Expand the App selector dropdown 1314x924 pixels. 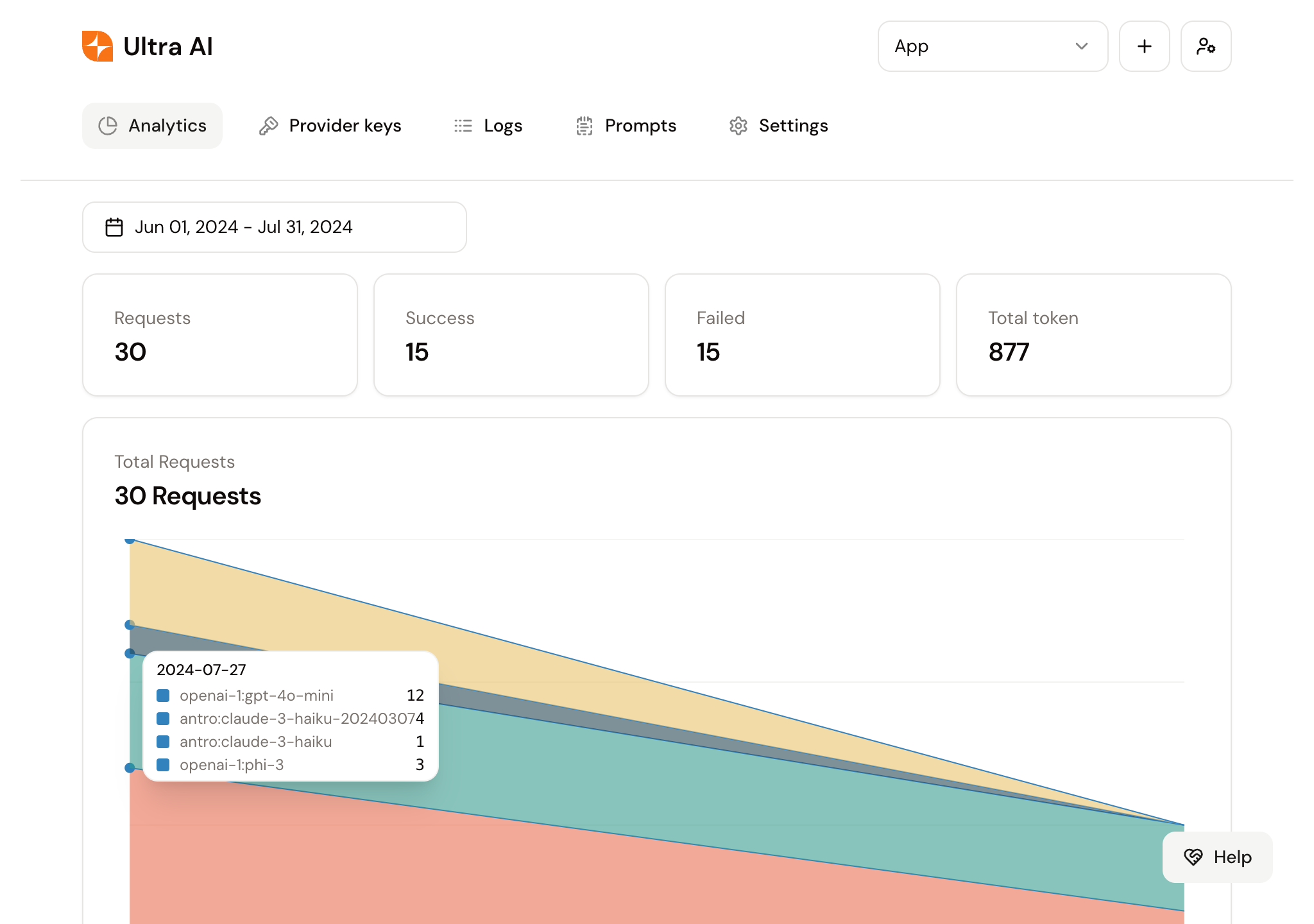click(992, 46)
